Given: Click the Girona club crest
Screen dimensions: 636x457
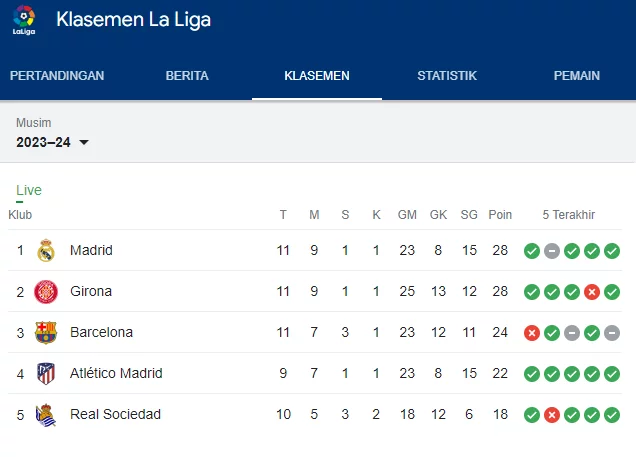Looking at the screenshot, I should [x=46, y=291].
